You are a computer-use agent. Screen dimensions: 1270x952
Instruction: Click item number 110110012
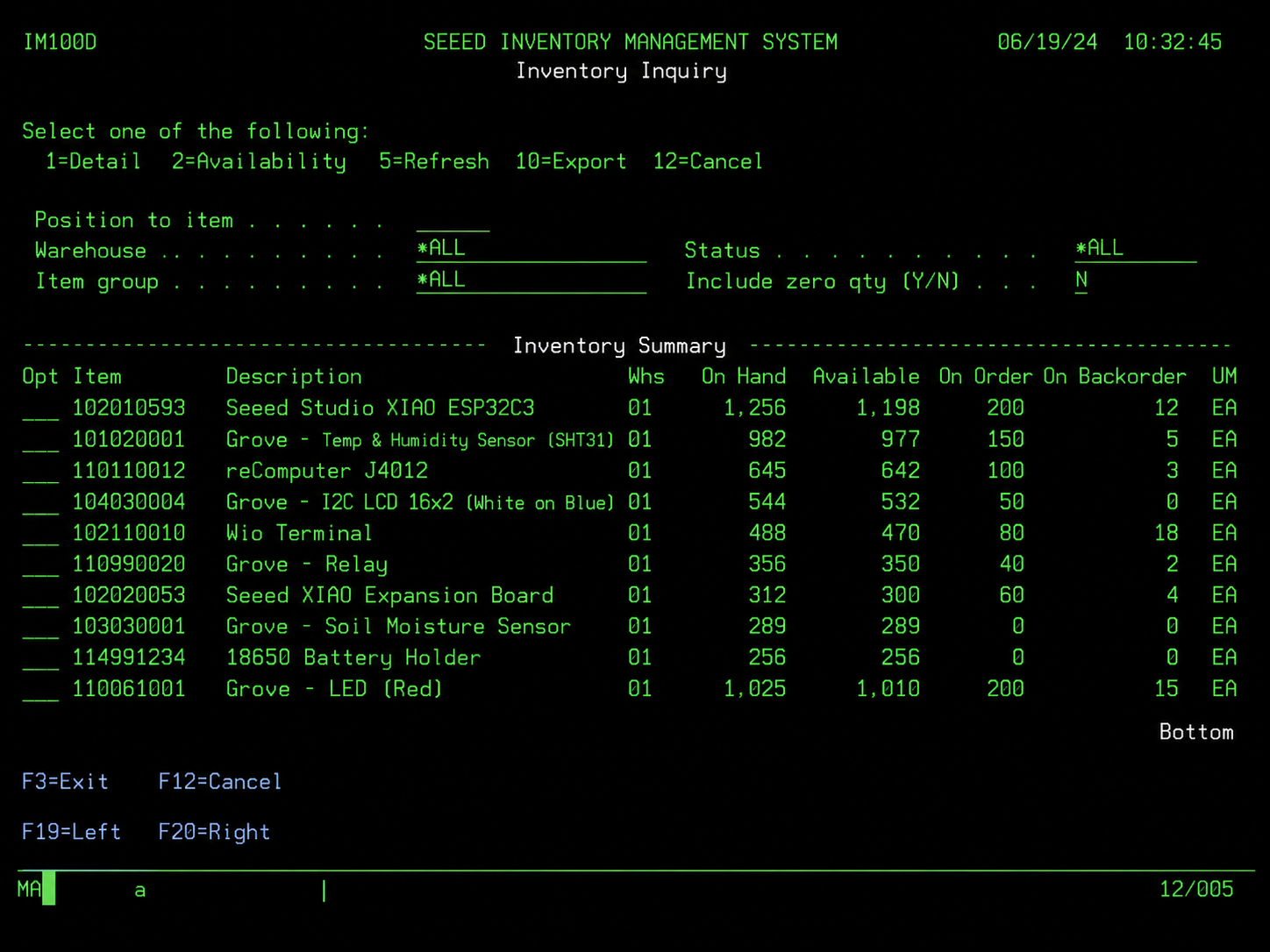click(129, 471)
